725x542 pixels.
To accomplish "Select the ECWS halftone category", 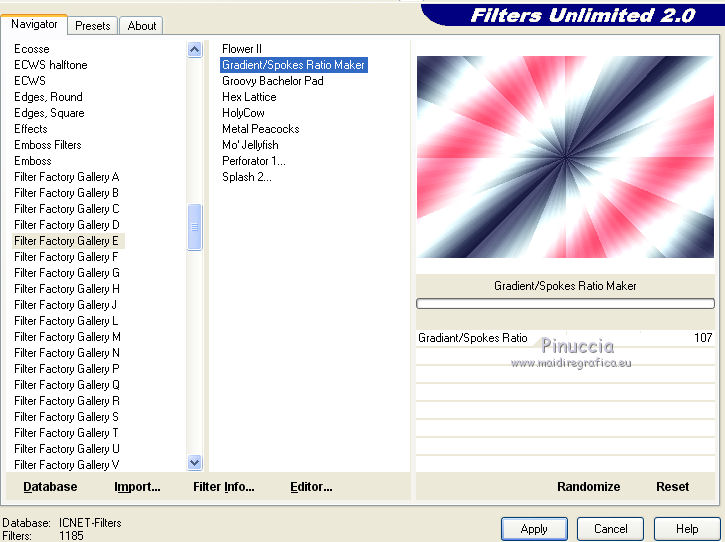I will [50, 65].
